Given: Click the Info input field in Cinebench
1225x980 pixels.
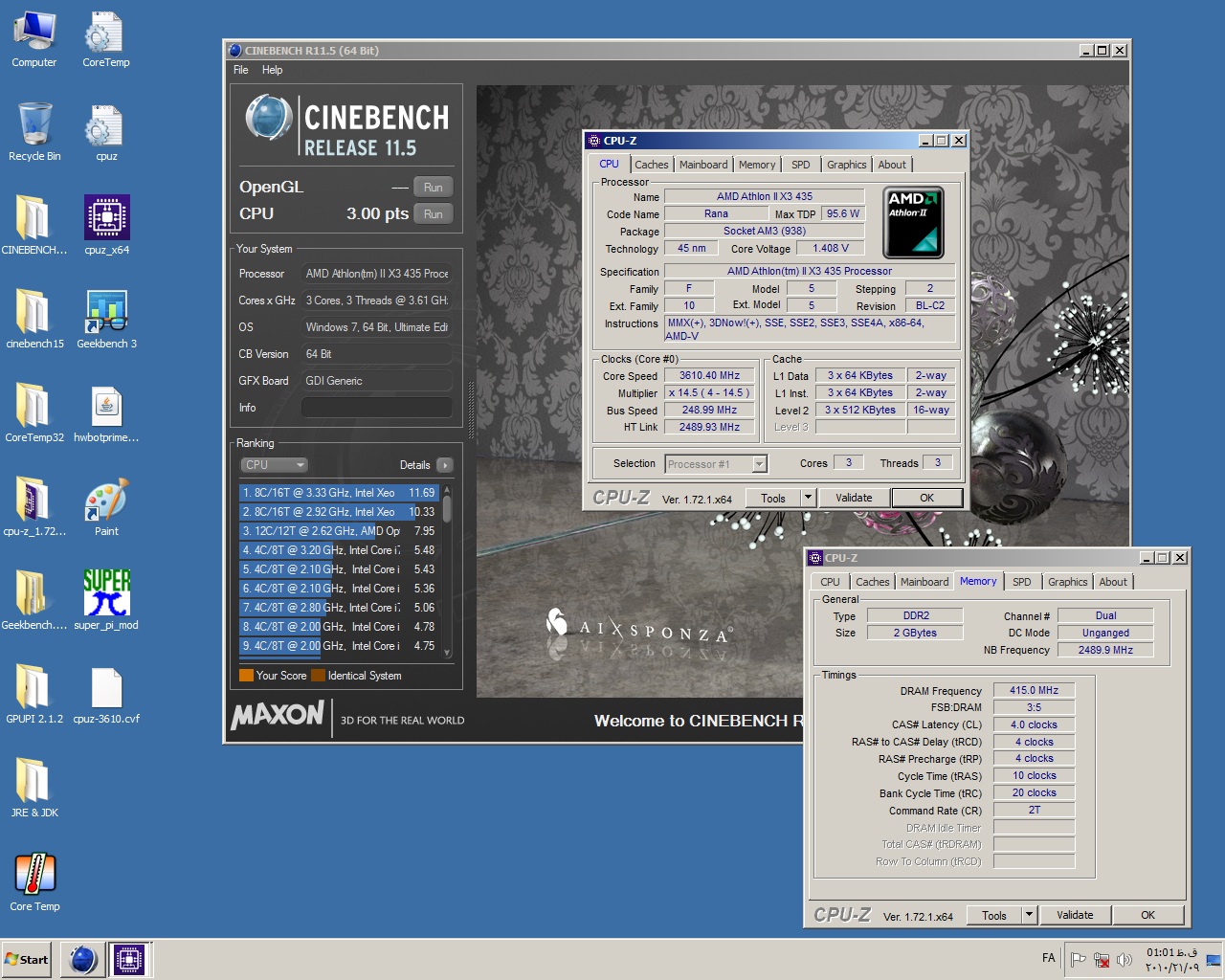Looking at the screenshot, I should pyautogui.click(x=377, y=408).
